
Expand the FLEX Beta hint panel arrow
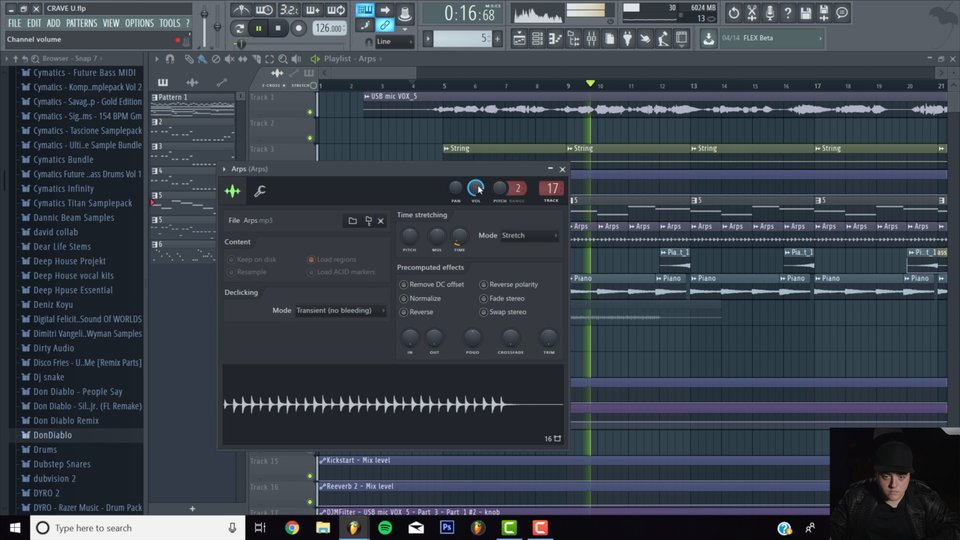pos(820,38)
